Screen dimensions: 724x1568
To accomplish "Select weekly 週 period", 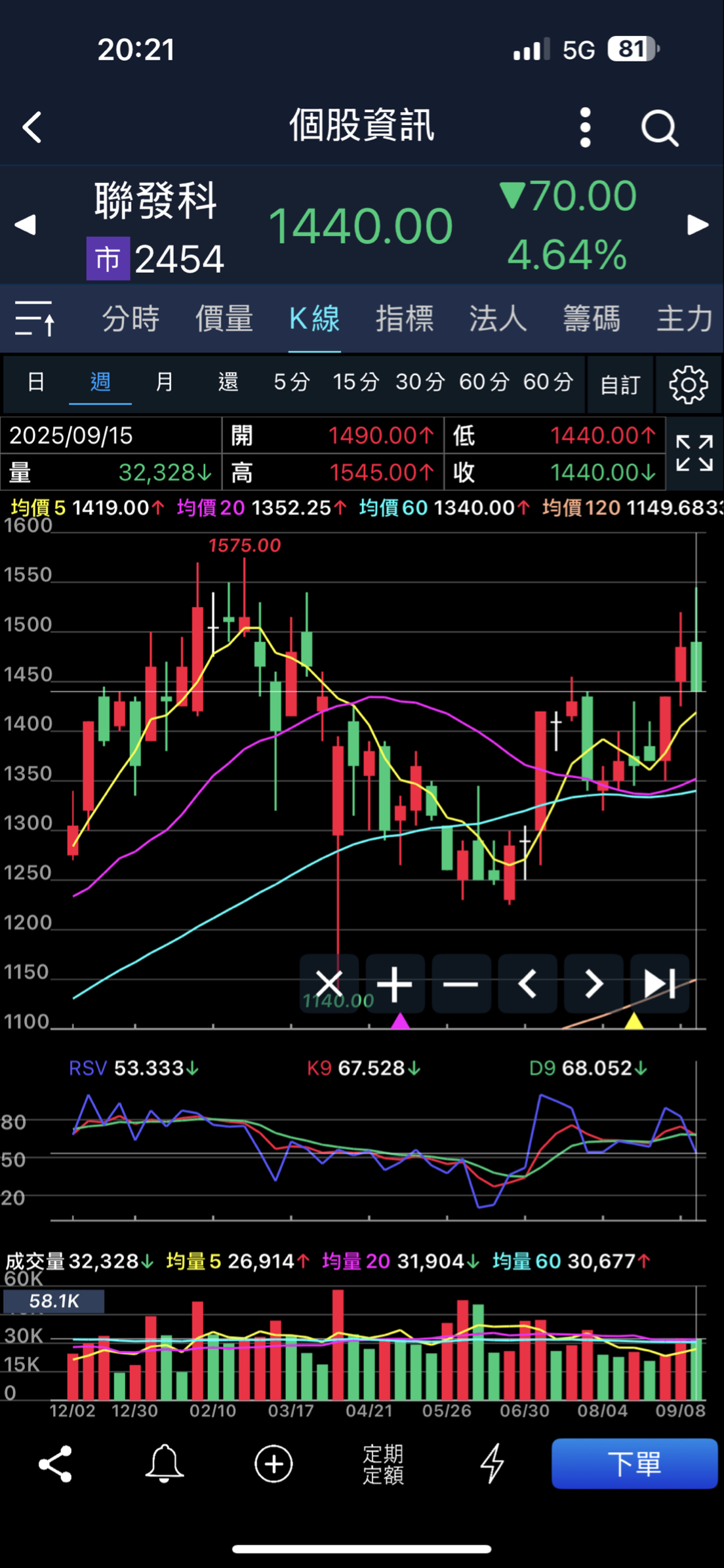I will [100, 382].
